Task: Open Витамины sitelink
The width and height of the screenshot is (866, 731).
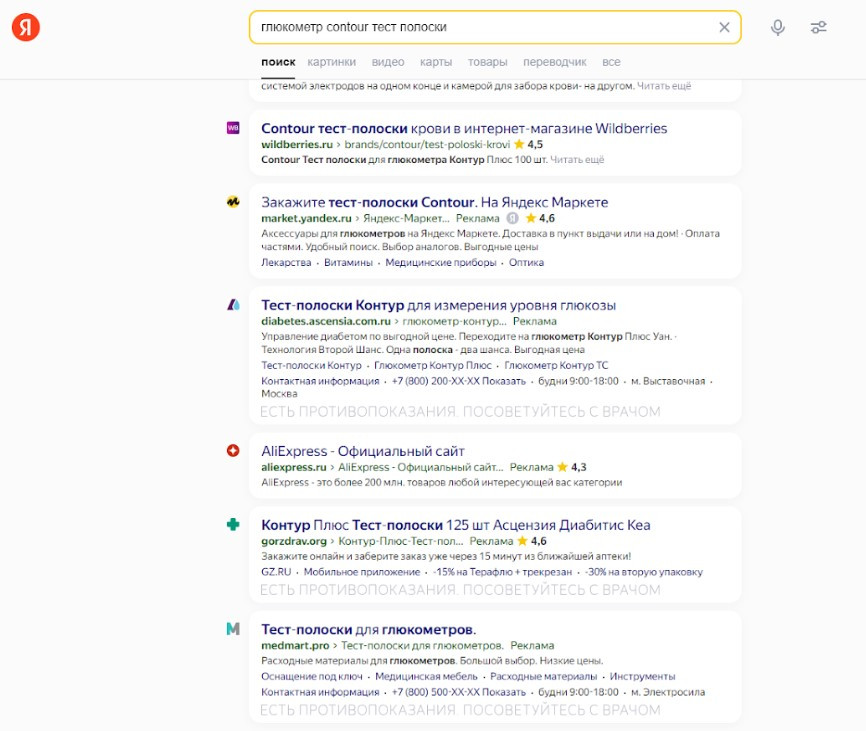Action: coord(348,262)
